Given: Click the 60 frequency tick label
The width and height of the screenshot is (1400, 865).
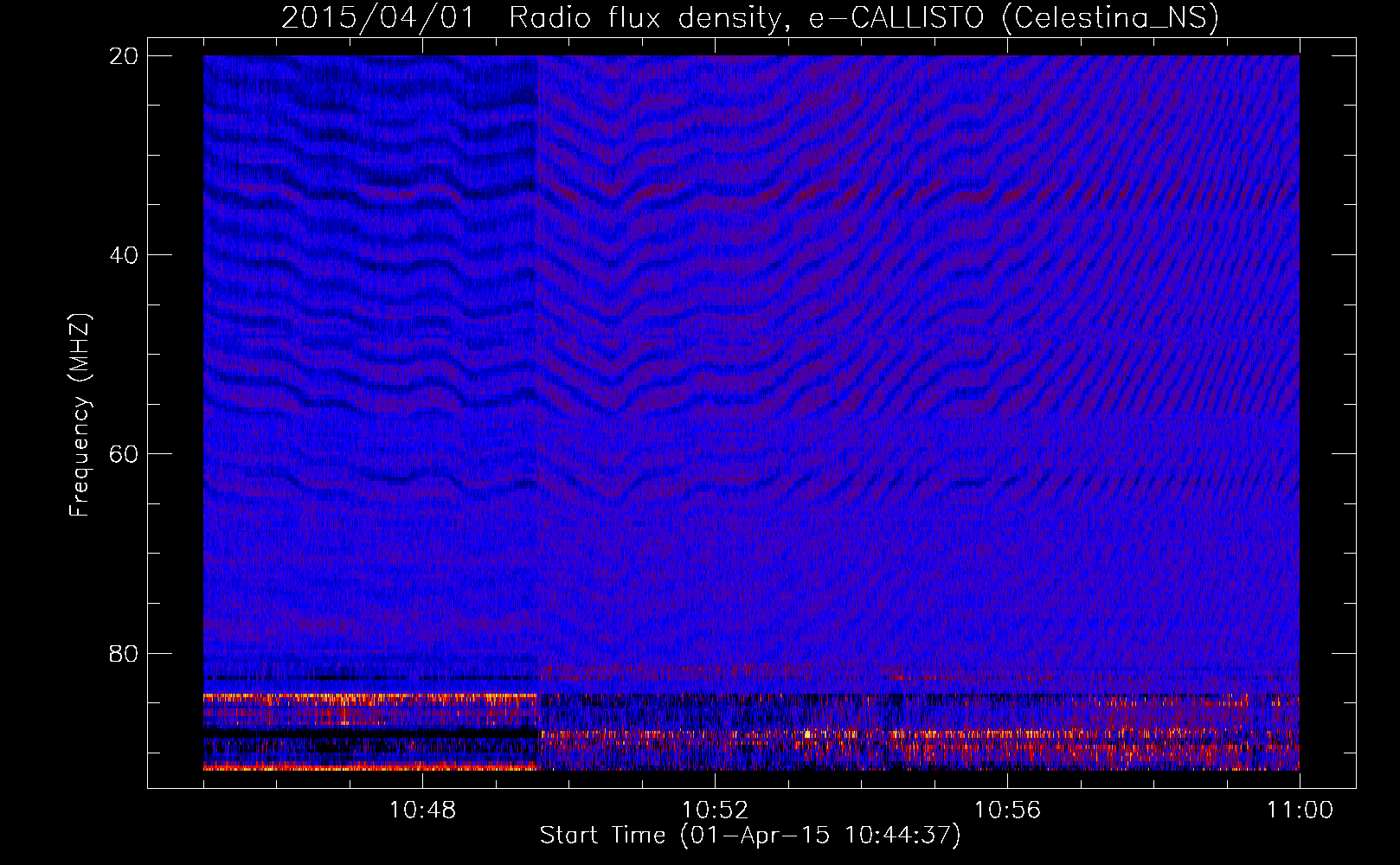Looking at the screenshot, I should pyautogui.click(x=124, y=454).
